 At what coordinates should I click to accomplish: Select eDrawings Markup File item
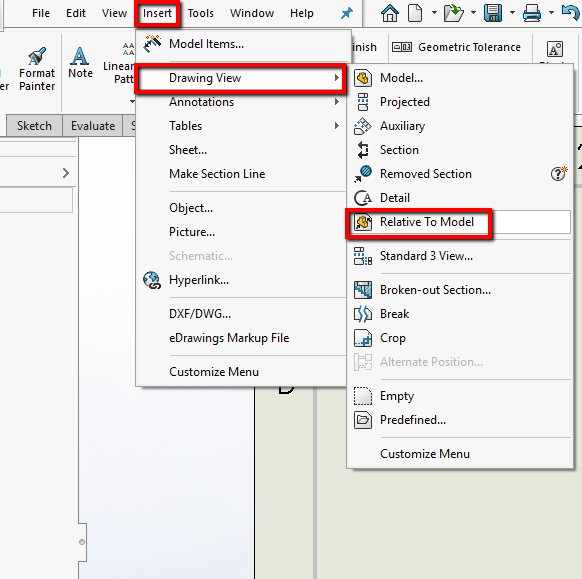coord(241,338)
